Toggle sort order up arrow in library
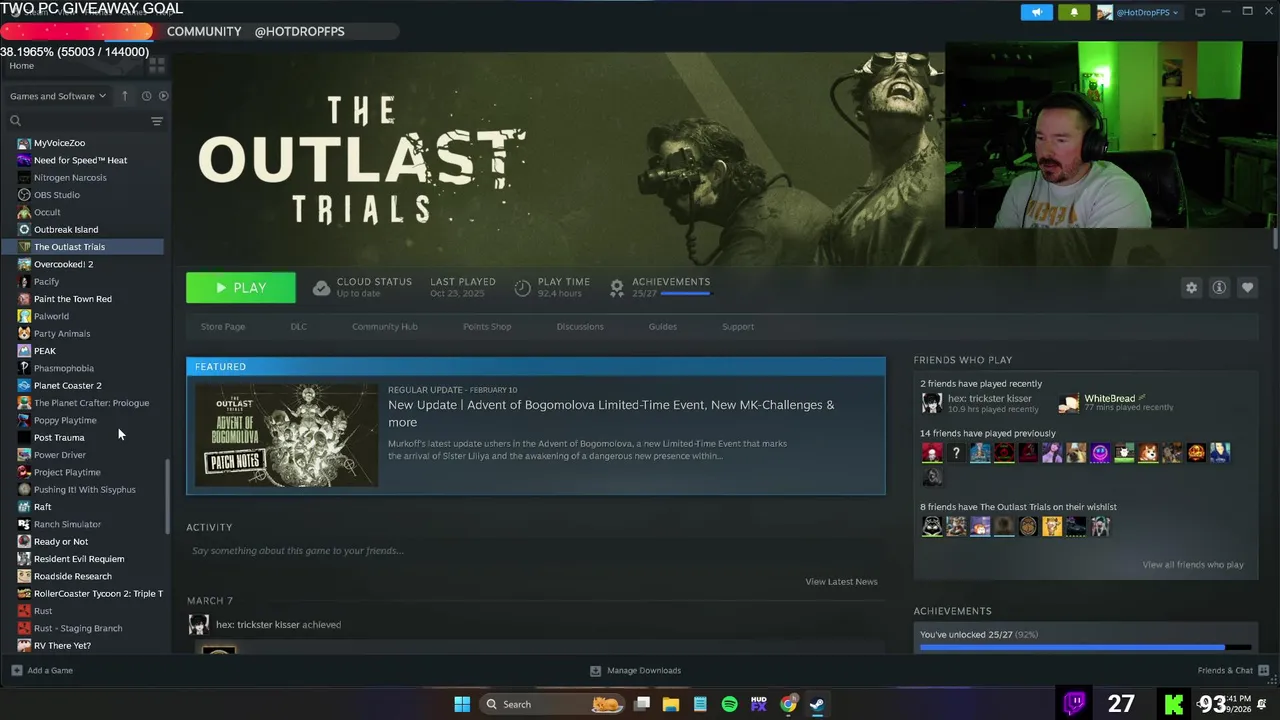 click(124, 96)
